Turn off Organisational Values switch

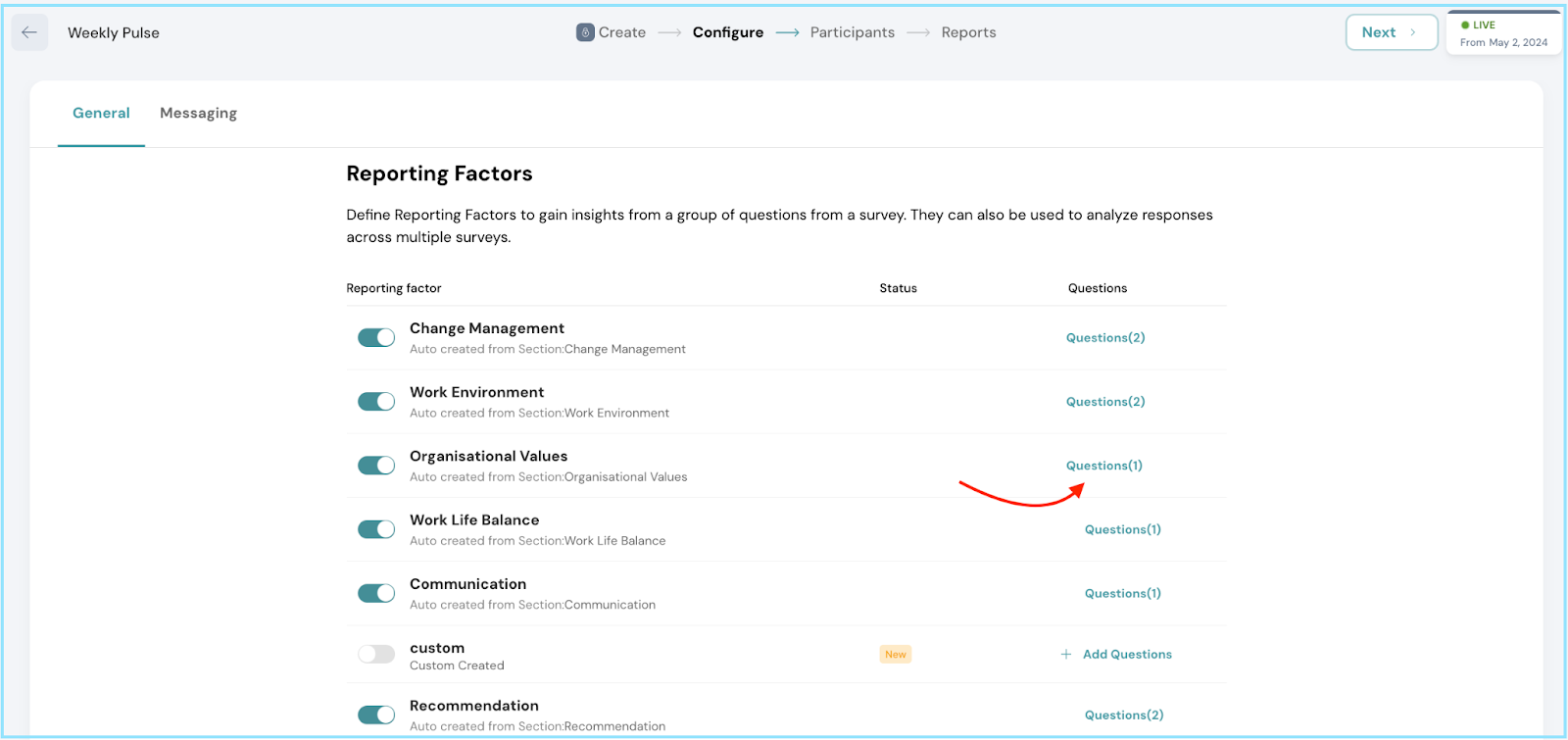(376, 466)
